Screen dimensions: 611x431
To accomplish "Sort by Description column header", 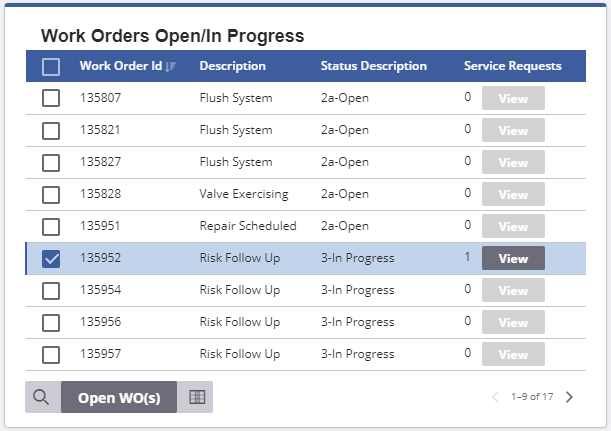I will [x=232, y=67].
